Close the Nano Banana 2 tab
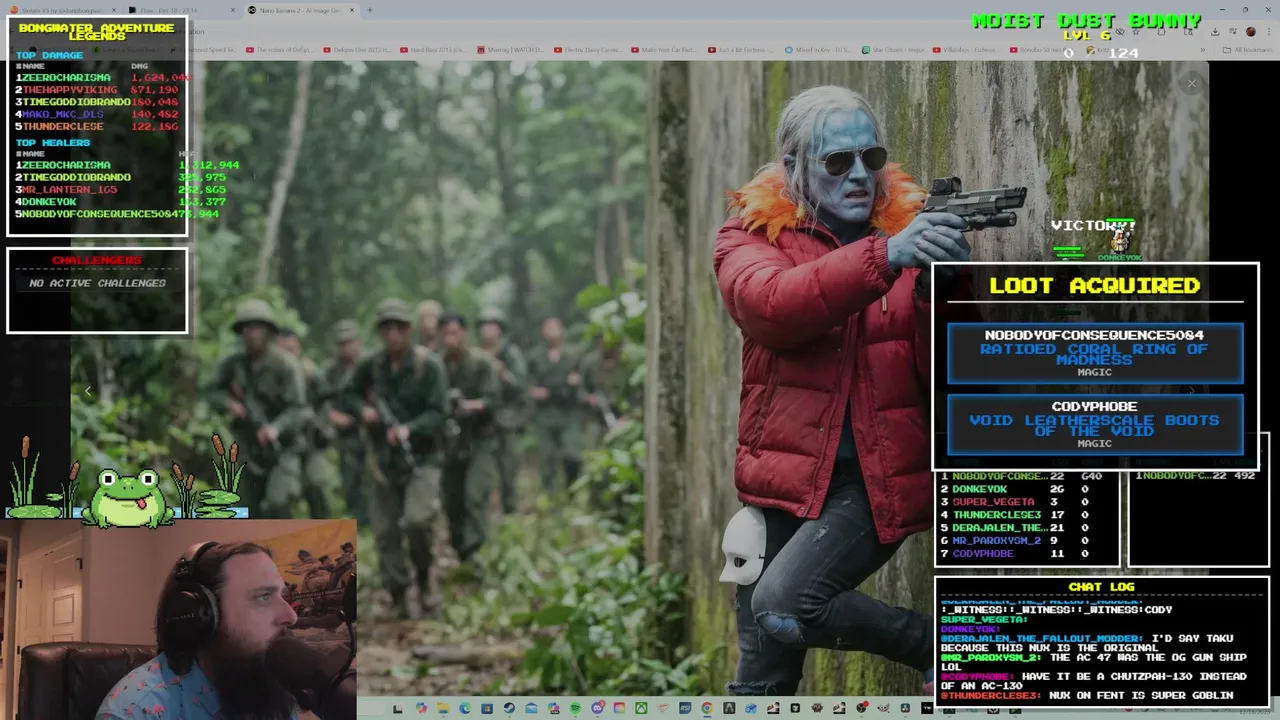1280x720 pixels. (x=350, y=10)
